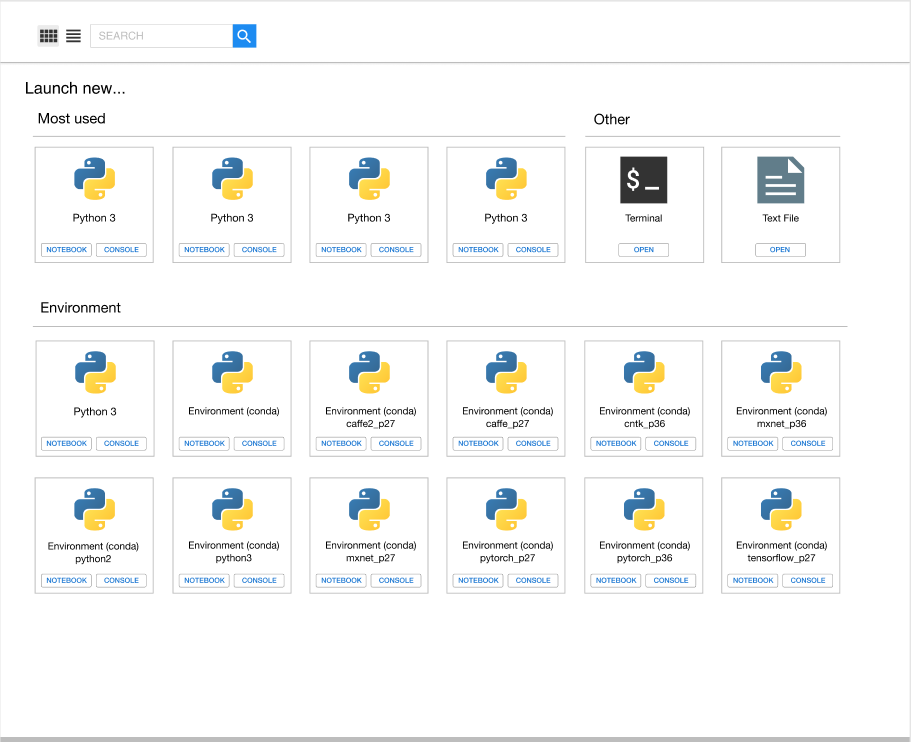Click the Python logo on tensorflow_p27 card
911x742 pixels.
point(781,509)
